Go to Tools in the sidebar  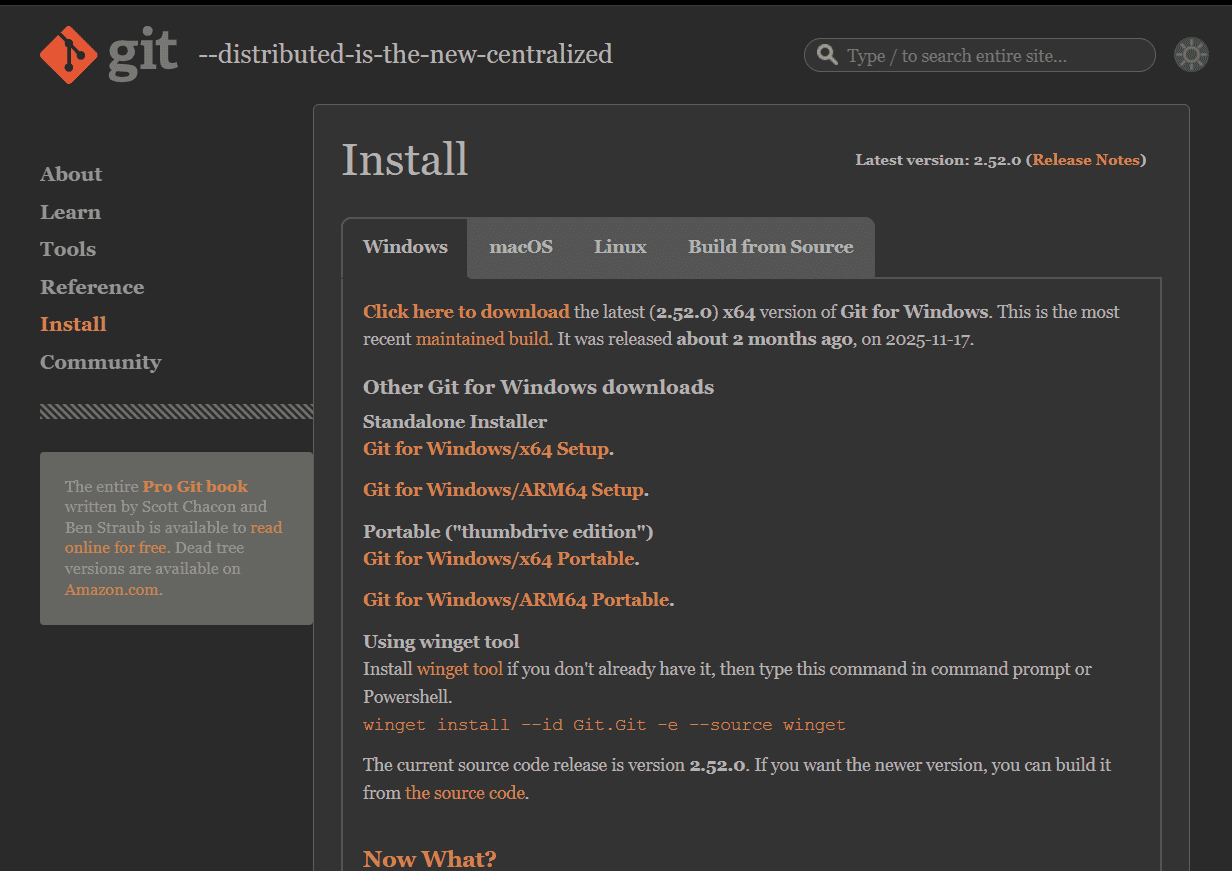(68, 249)
